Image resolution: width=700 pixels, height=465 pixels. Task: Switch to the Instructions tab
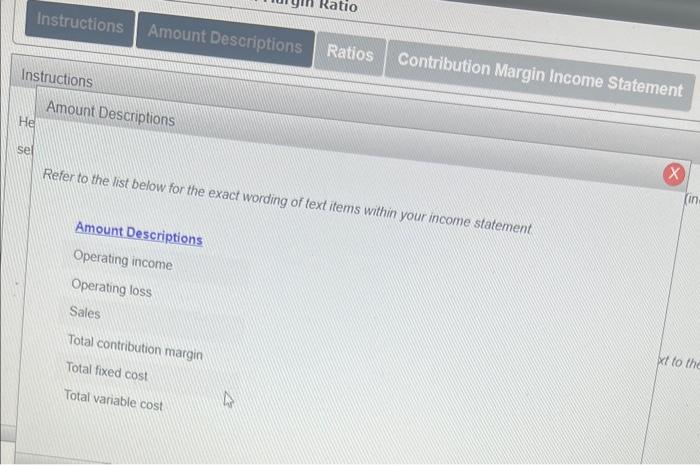point(80,23)
